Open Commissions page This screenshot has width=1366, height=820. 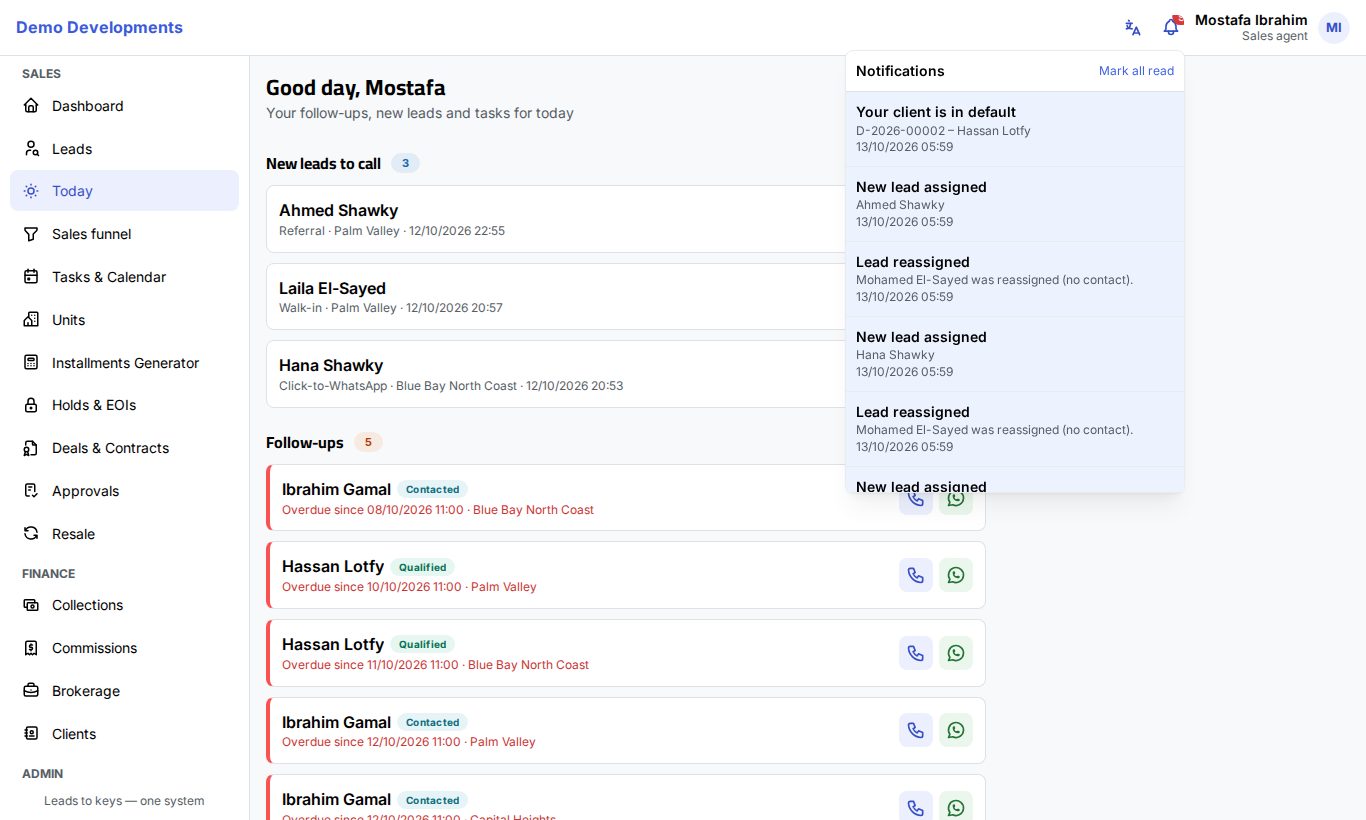tap(124, 648)
